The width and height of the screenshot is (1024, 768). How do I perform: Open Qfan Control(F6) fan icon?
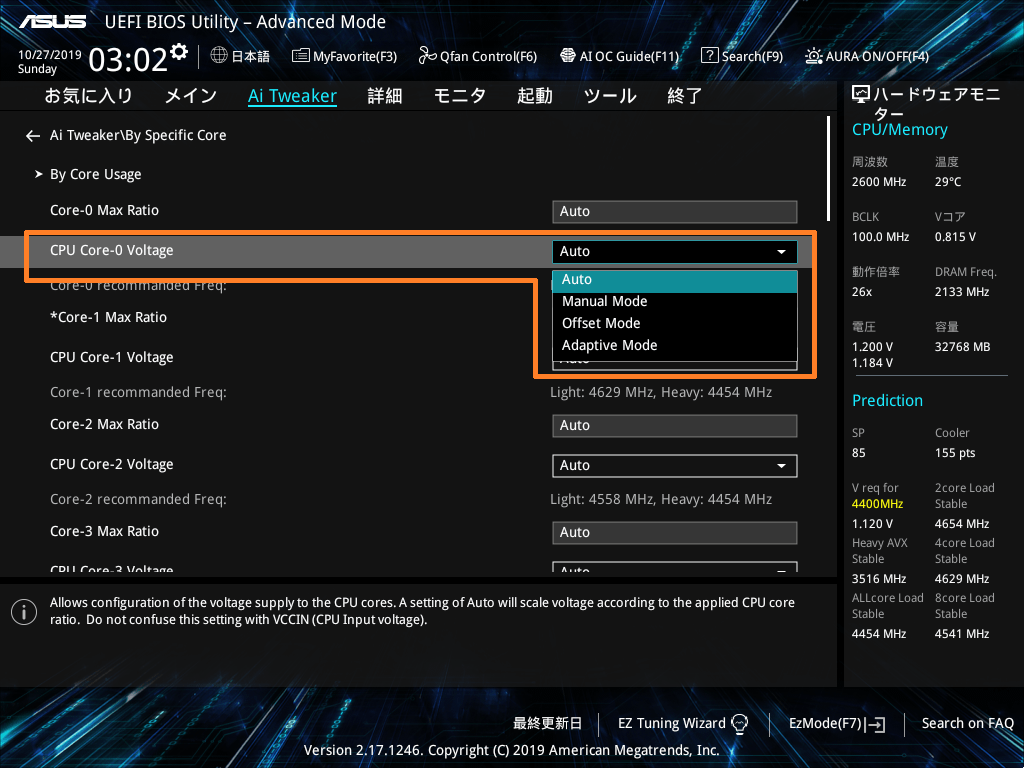point(428,56)
